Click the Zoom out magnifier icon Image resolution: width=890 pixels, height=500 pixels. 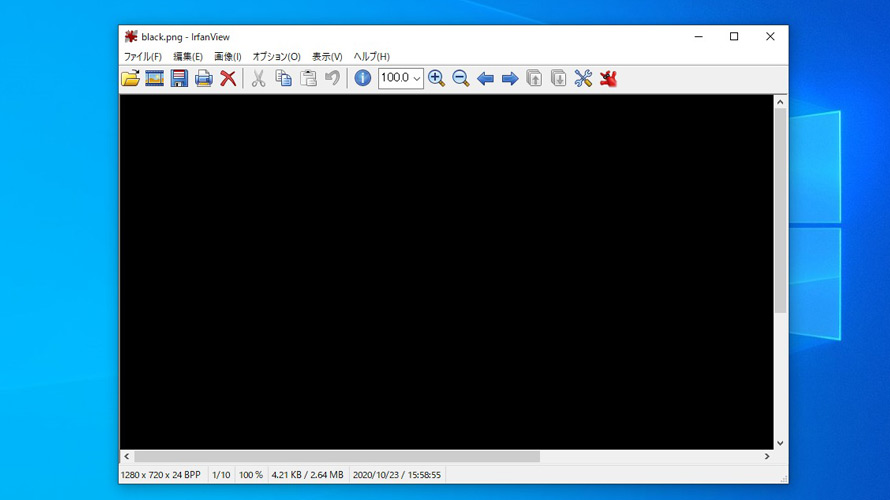click(x=461, y=78)
